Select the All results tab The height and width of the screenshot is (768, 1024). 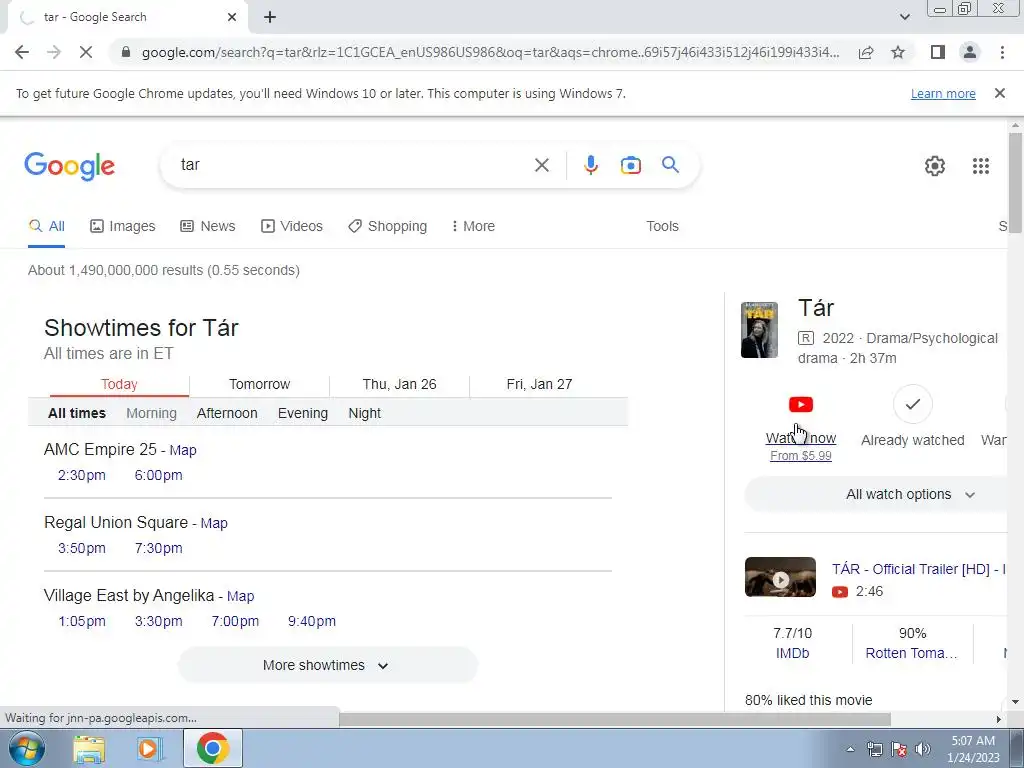pyautogui.click(x=46, y=226)
